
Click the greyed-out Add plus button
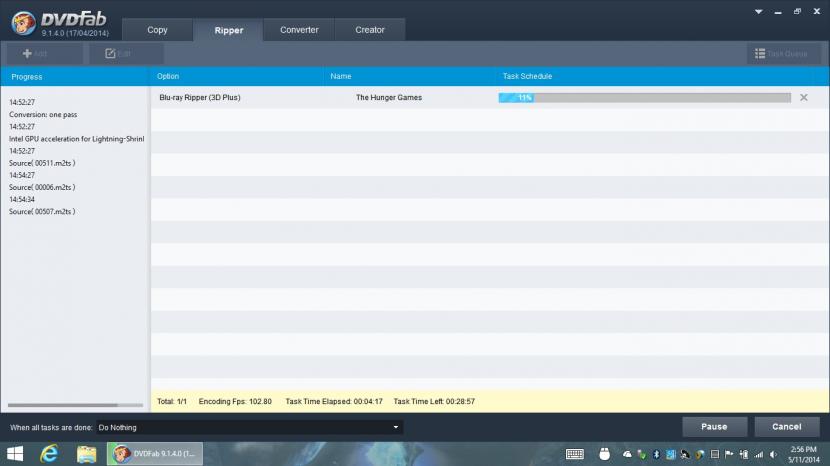(x=45, y=53)
